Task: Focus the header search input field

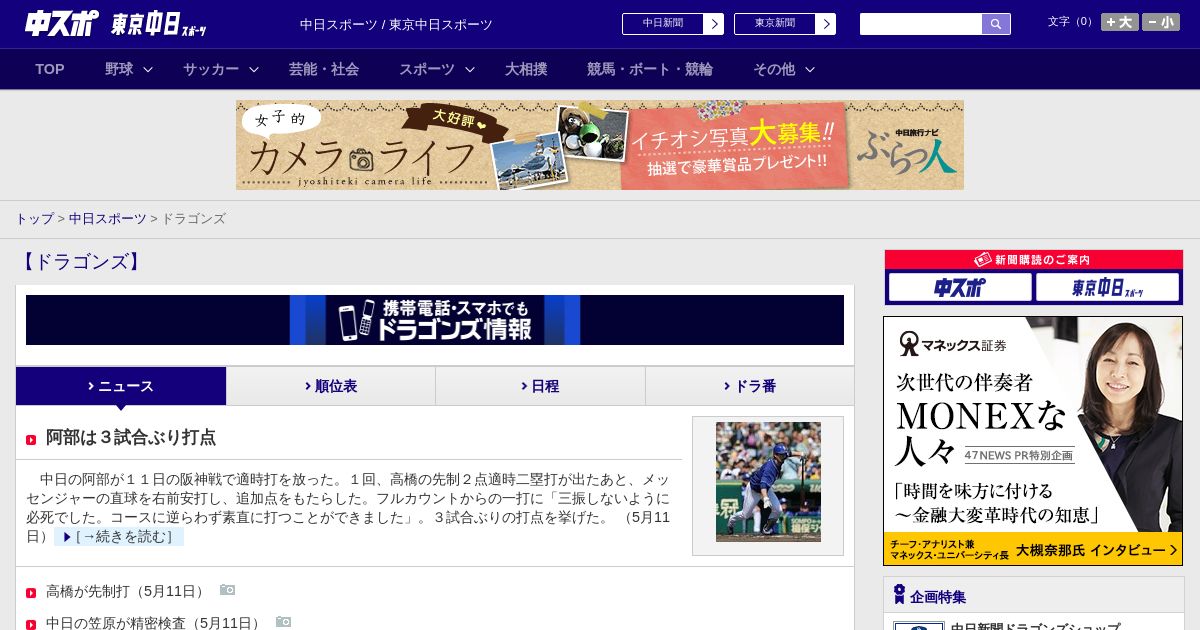Action: click(x=921, y=24)
